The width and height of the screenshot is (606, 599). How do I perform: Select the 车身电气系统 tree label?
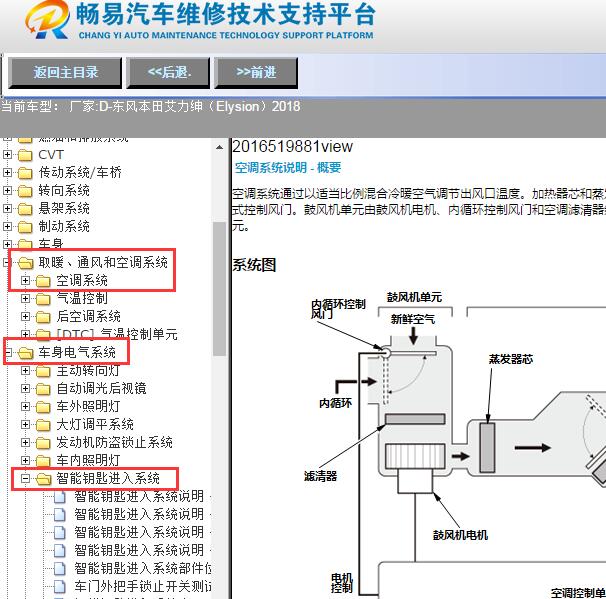pos(77,352)
